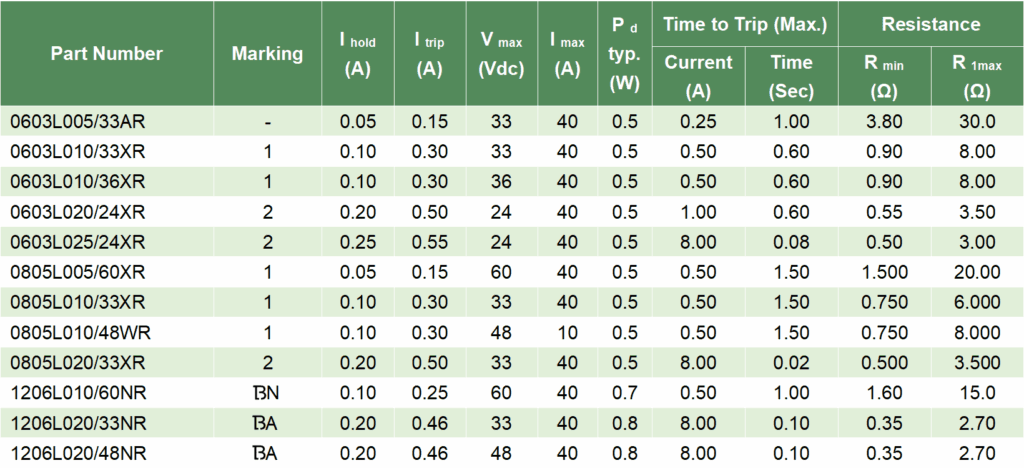
Task: Click the Part Number column header
Action: point(107,54)
